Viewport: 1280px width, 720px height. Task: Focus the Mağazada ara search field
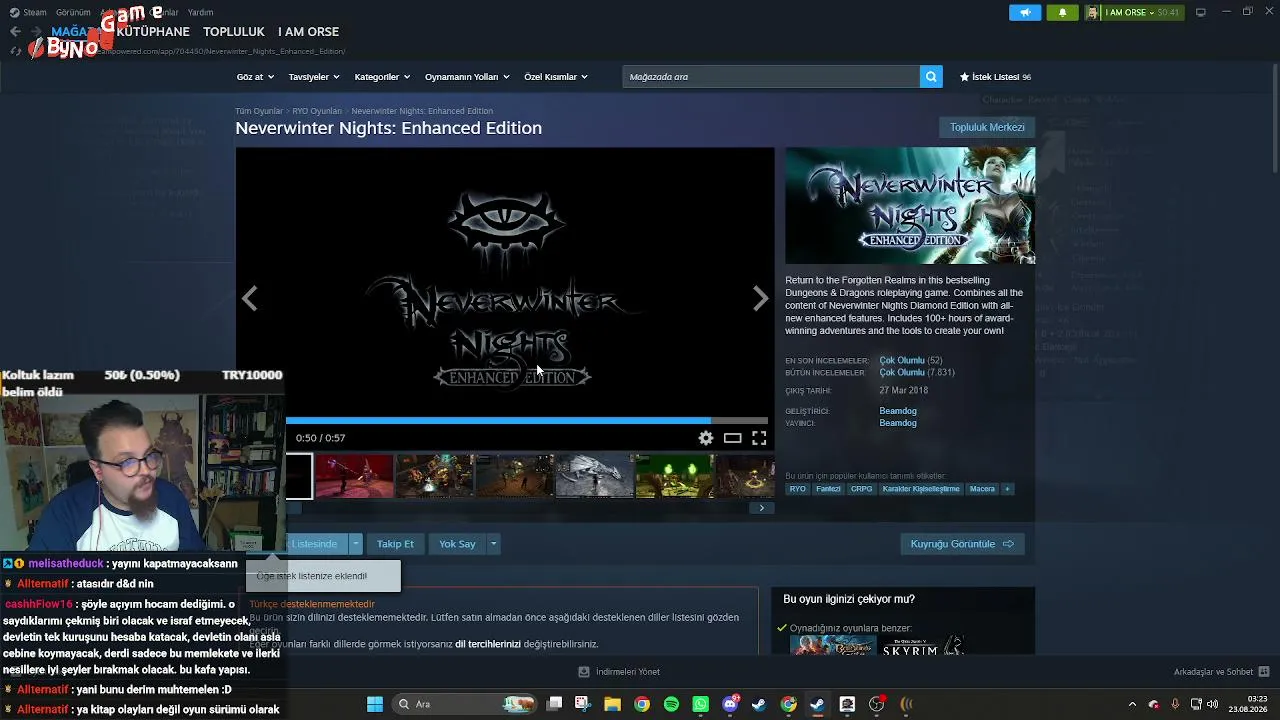click(771, 77)
